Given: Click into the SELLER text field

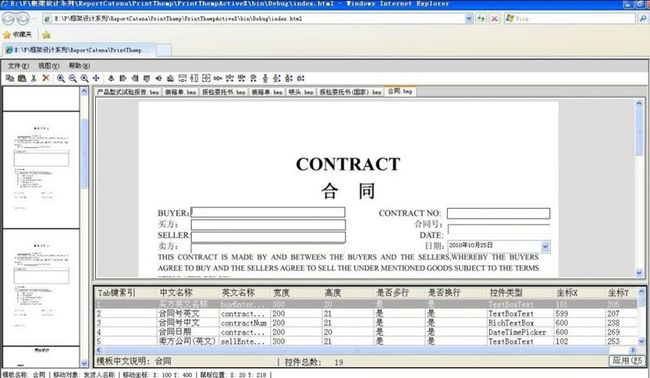Looking at the screenshot, I should [x=268, y=237].
